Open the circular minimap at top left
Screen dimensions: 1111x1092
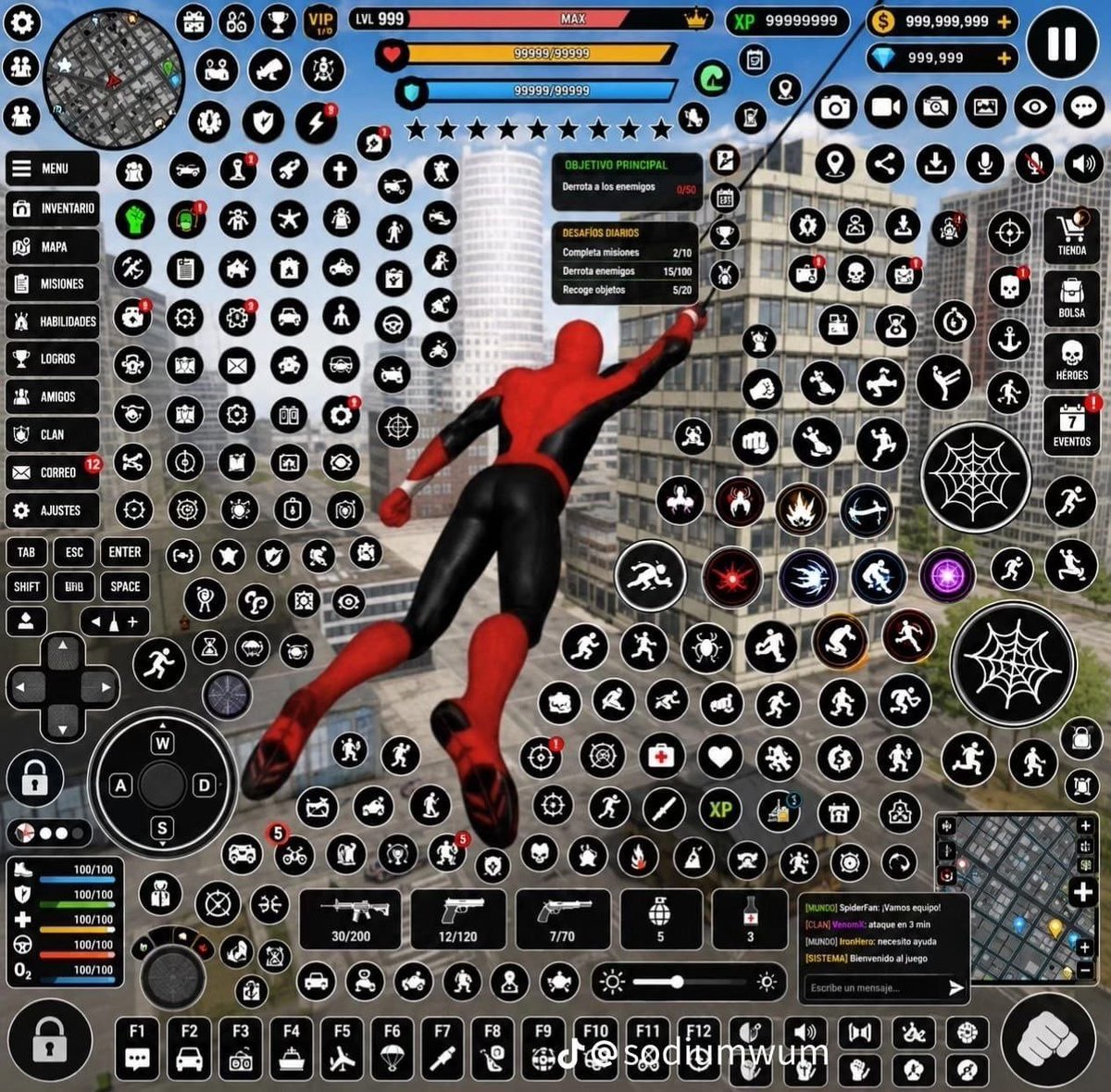(113, 79)
